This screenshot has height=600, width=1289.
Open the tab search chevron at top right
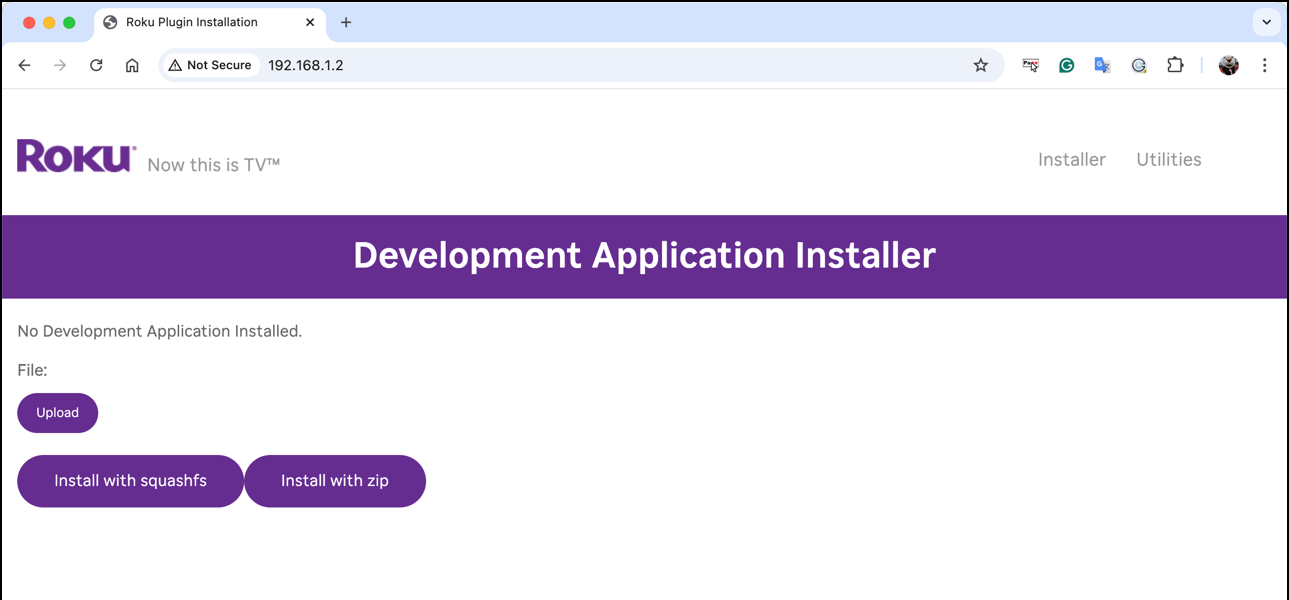coord(1266,21)
